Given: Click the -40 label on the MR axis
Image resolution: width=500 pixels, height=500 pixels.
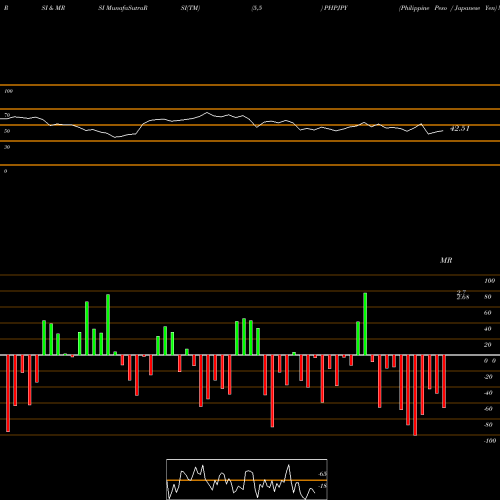Looking at the screenshot, I should (488, 393).
